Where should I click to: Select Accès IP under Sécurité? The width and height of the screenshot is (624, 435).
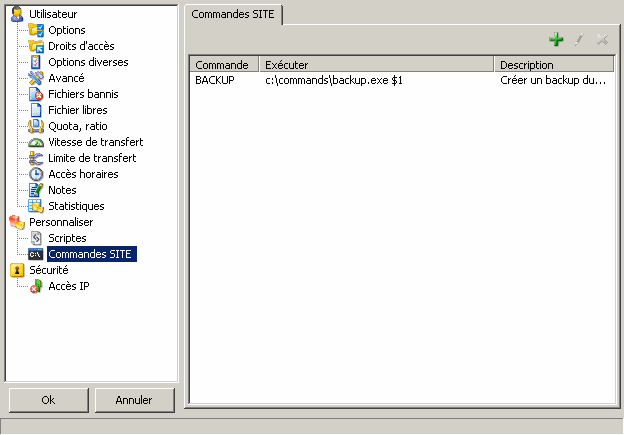click(x=69, y=286)
